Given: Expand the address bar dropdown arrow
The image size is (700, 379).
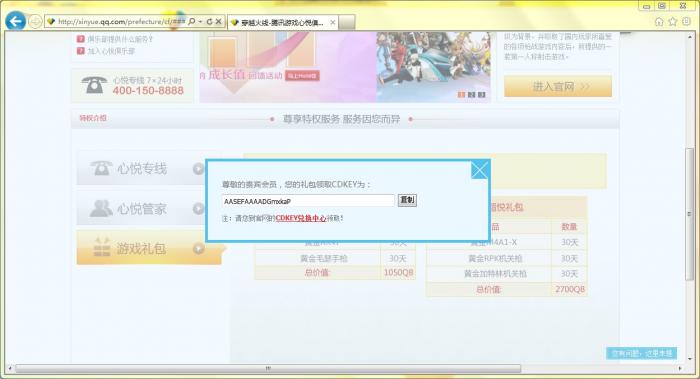Looking at the screenshot, I should [200, 21].
